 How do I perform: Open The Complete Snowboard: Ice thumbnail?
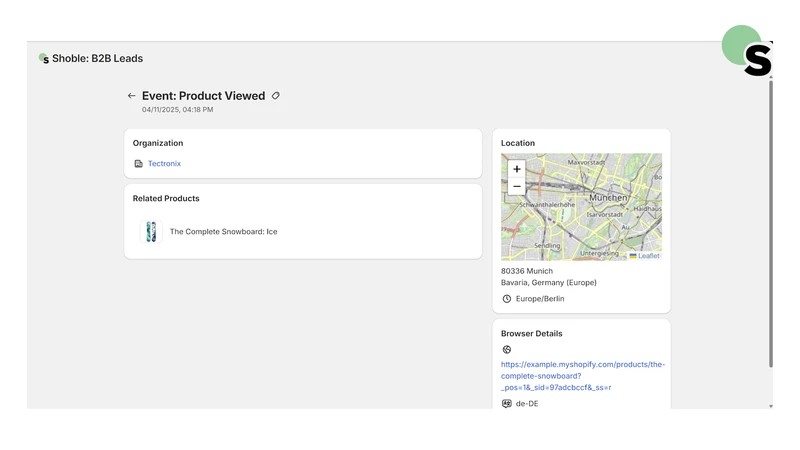click(151, 232)
